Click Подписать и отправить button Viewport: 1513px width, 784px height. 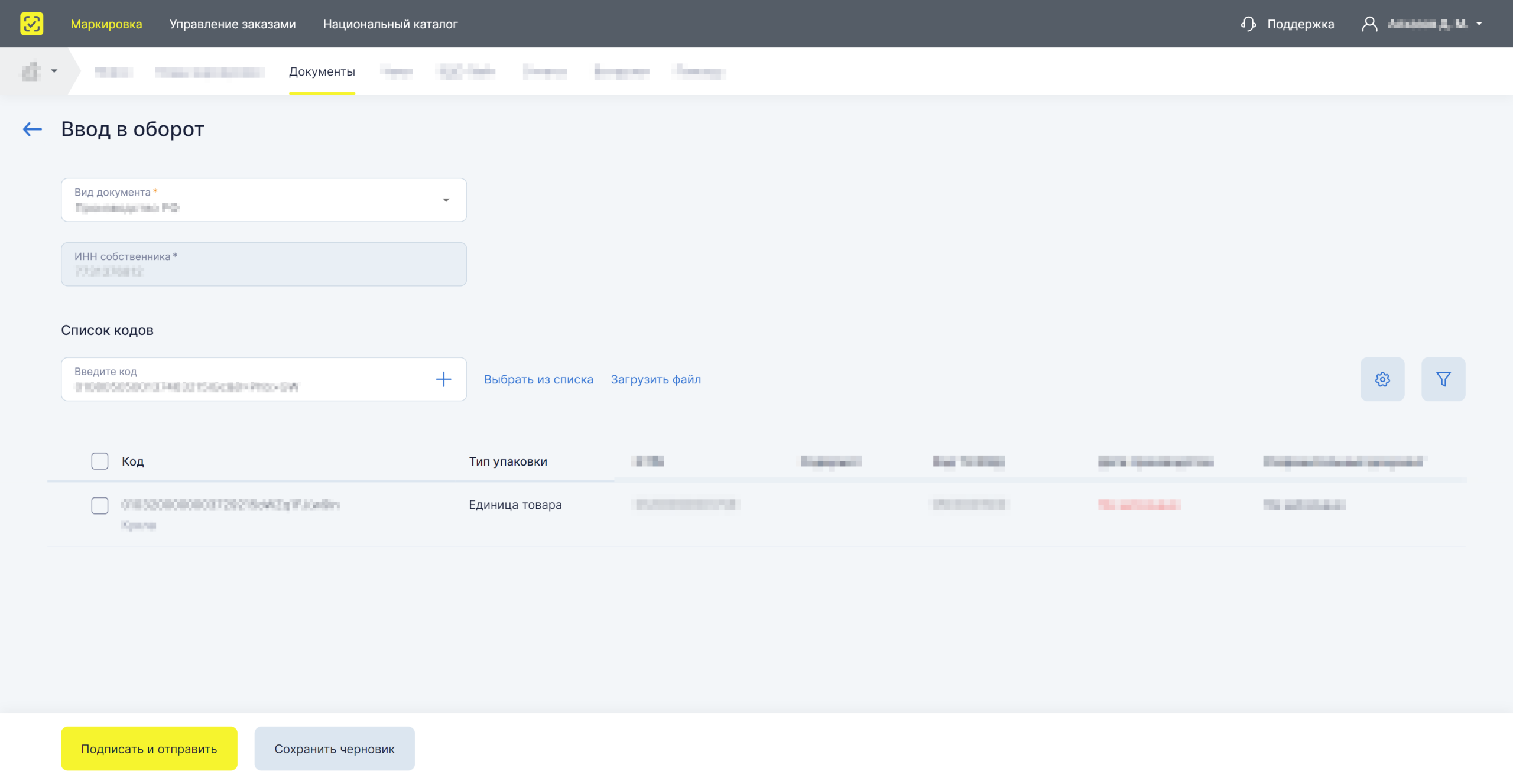pyautogui.click(x=149, y=749)
